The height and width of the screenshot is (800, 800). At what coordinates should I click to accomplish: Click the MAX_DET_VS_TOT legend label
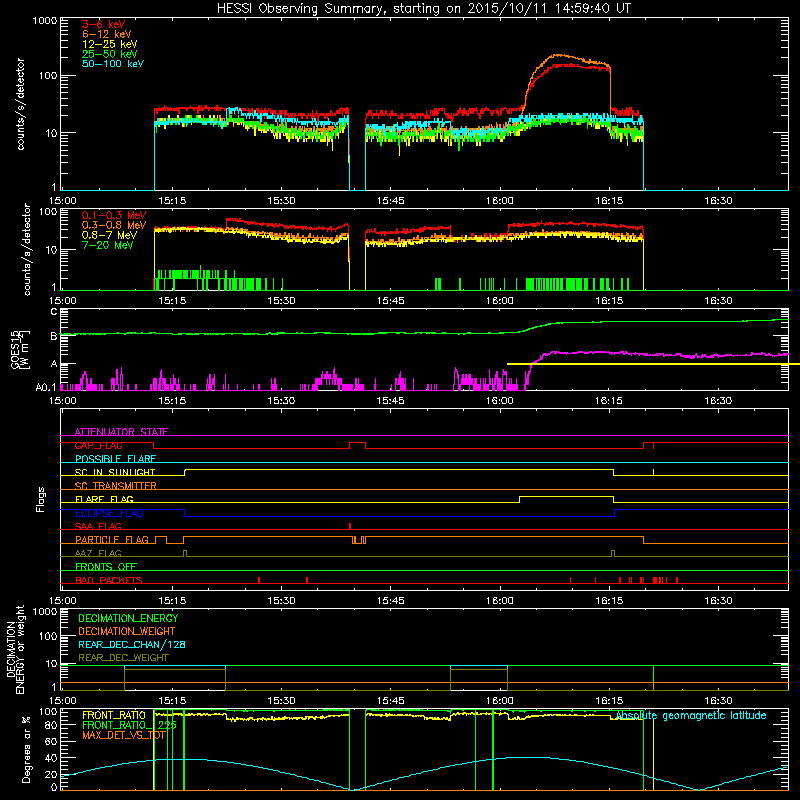tap(124, 735)
